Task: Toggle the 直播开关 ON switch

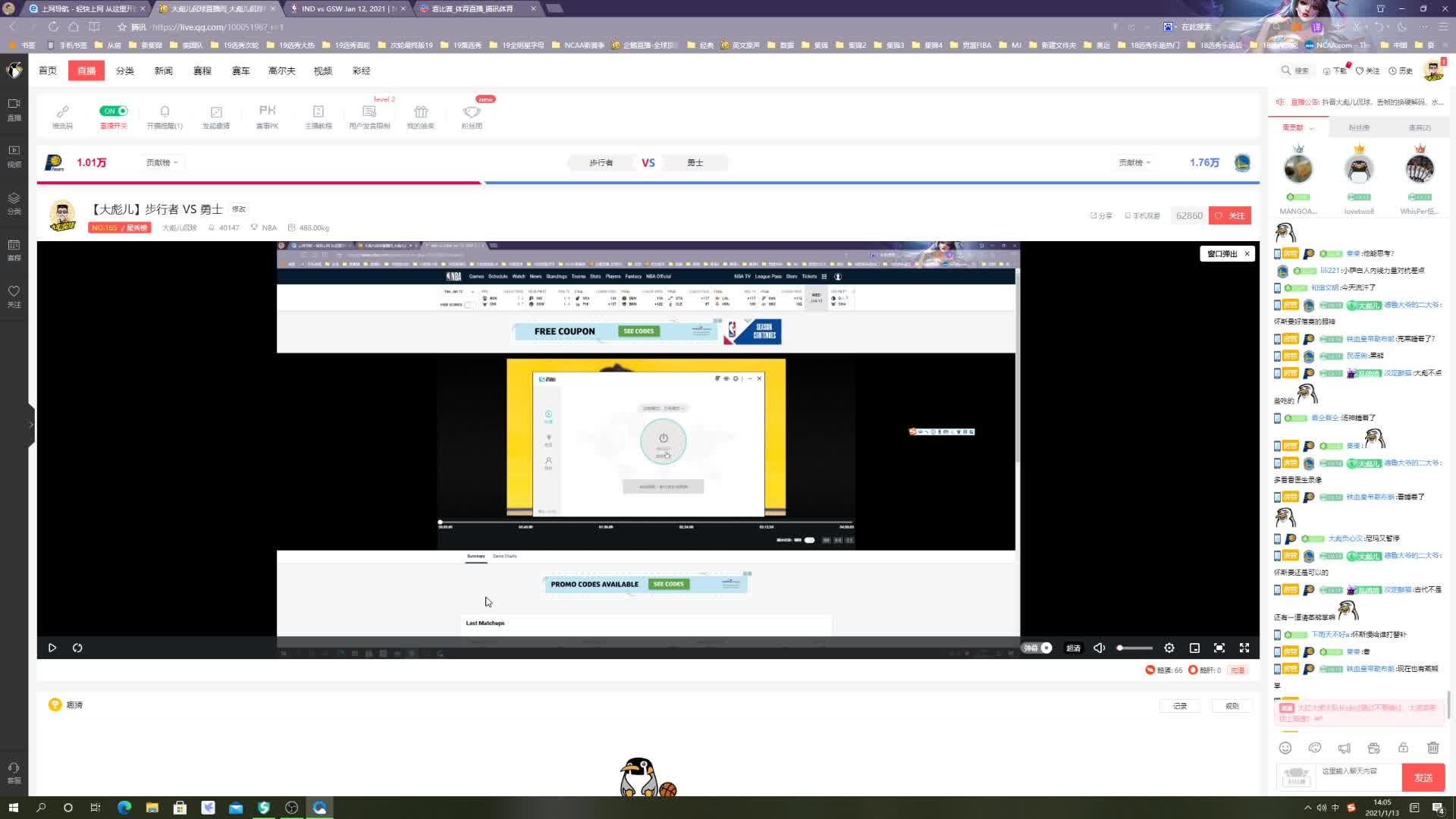Action: tap(114, 111)
